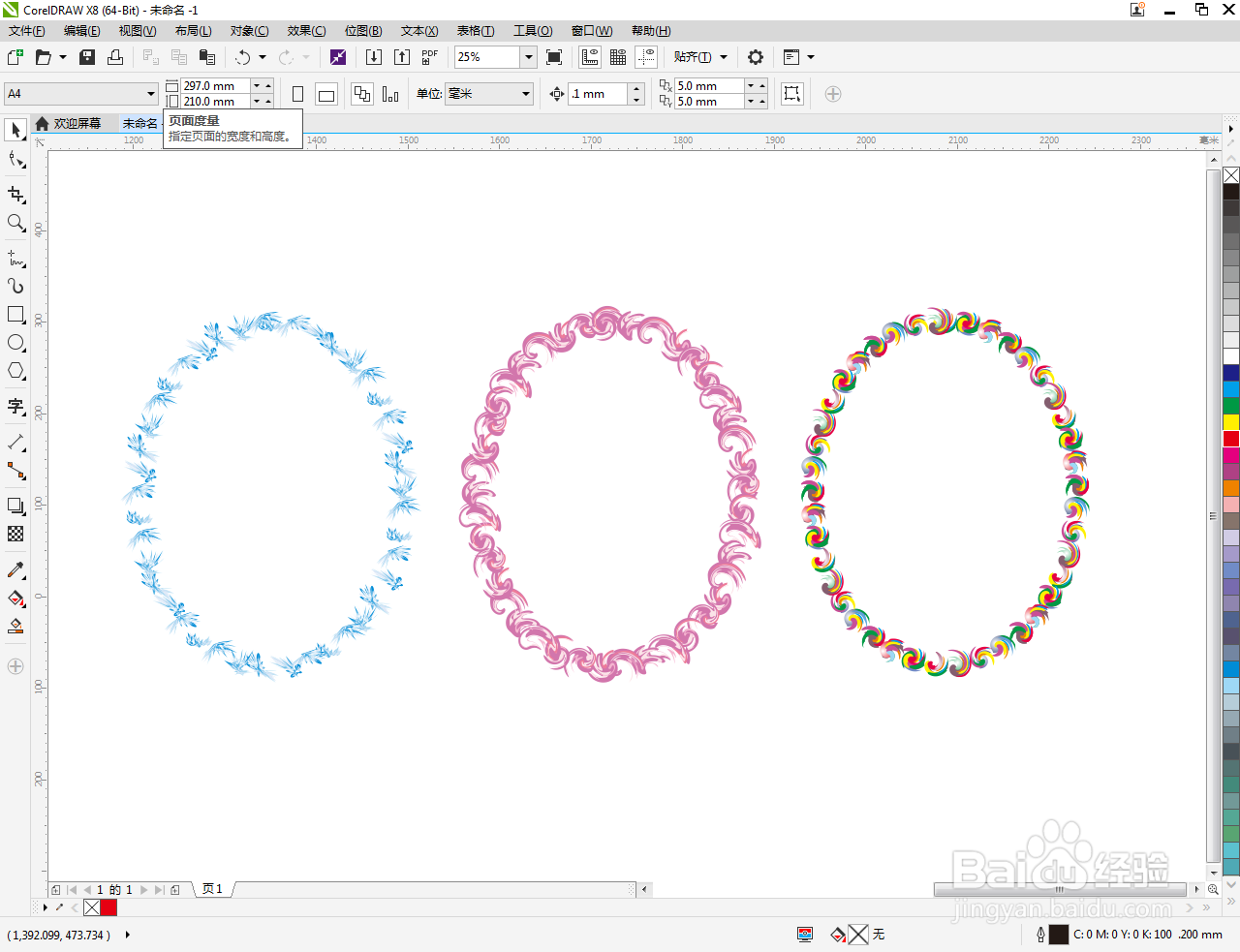The height and width of the screenshot is (952, 1240).
Task: Open the 位图(B) menu
Action: (x=363, y=31)
